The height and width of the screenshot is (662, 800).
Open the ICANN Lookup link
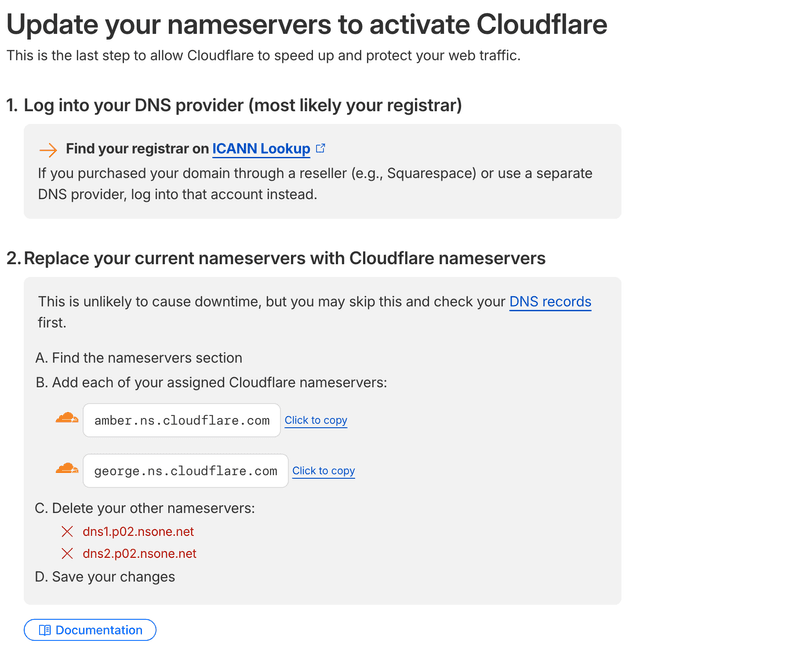click(x=261, y=148)
